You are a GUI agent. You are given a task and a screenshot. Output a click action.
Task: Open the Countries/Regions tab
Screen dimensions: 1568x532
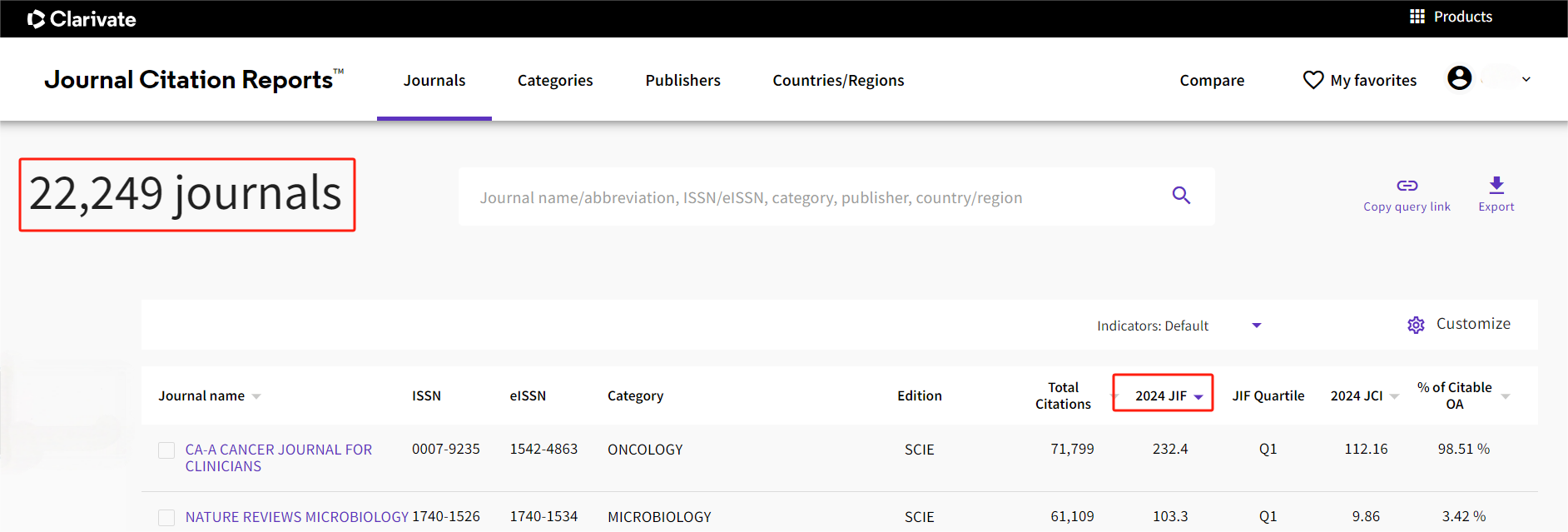click(x=838, y=81)
